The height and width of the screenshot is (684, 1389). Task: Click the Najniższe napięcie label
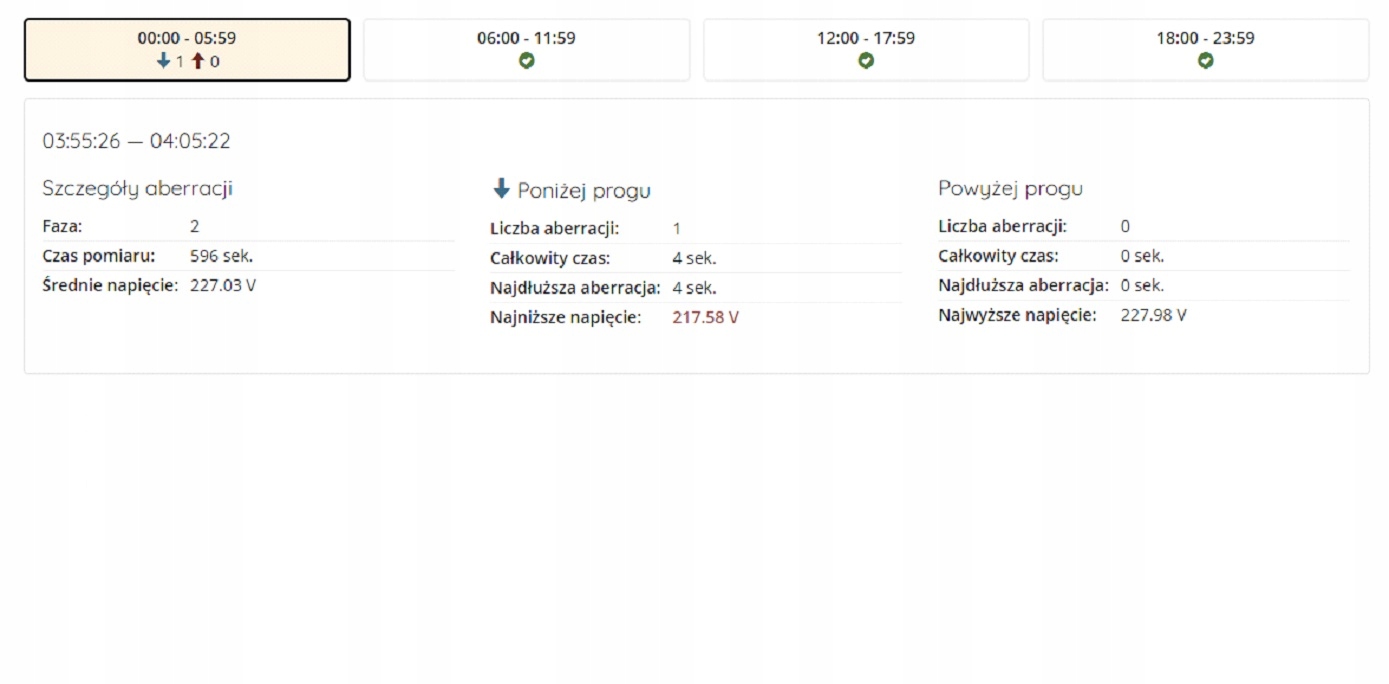coord(565,318)
